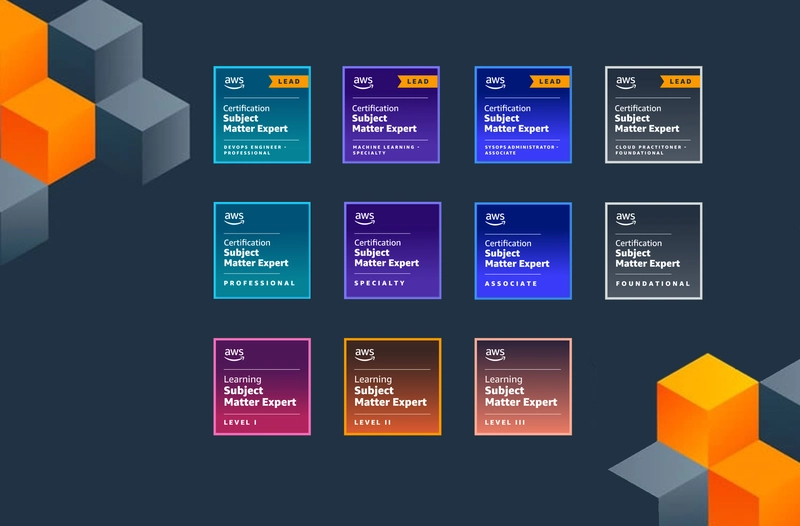Click the AWS logo on the teal Professional badge
The image size is (800, 526).
coord(234,218)
